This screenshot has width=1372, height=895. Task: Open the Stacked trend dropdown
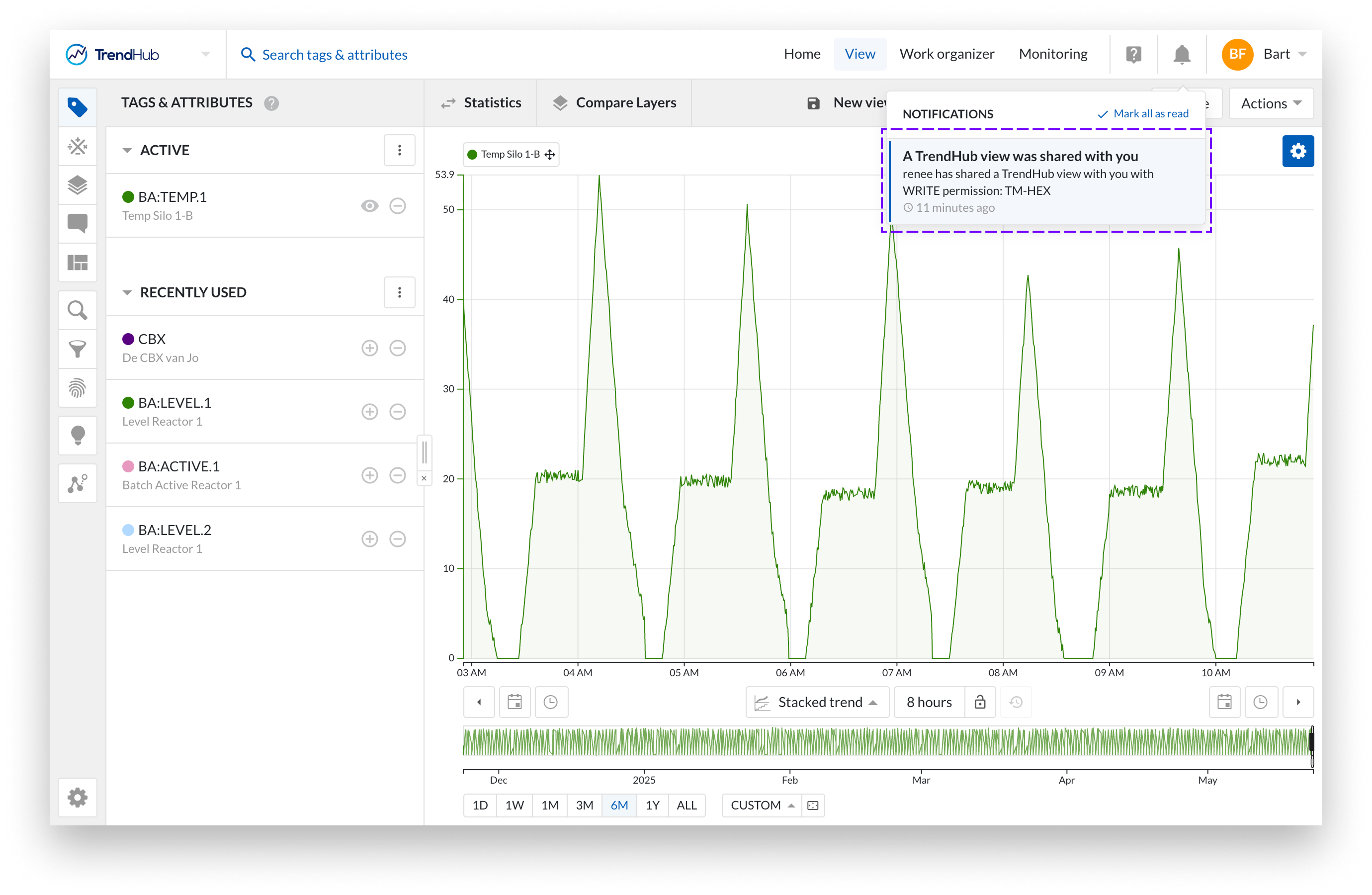817,702
